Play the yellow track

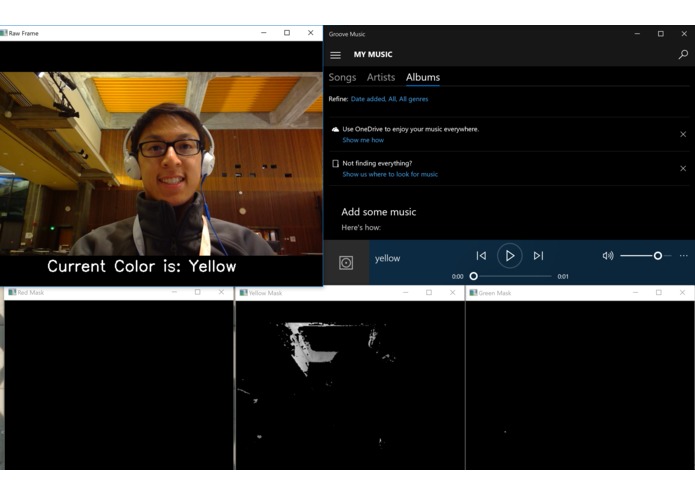click(510, 256)
